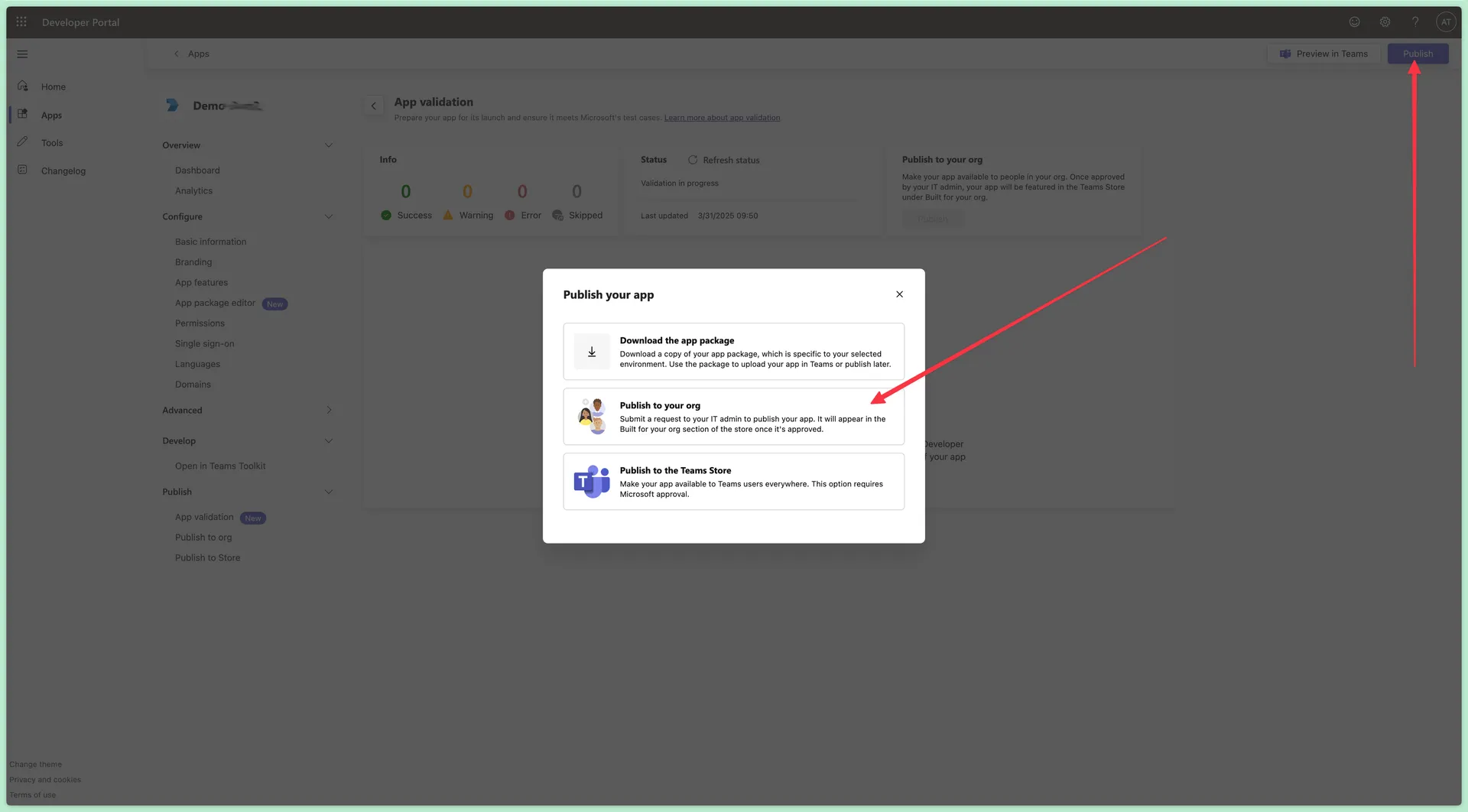The image size is (1468, 812).
Task: Click the back chevron beside Apps breadcrumb
Action: pyautogui.click(x=177, y=54)
